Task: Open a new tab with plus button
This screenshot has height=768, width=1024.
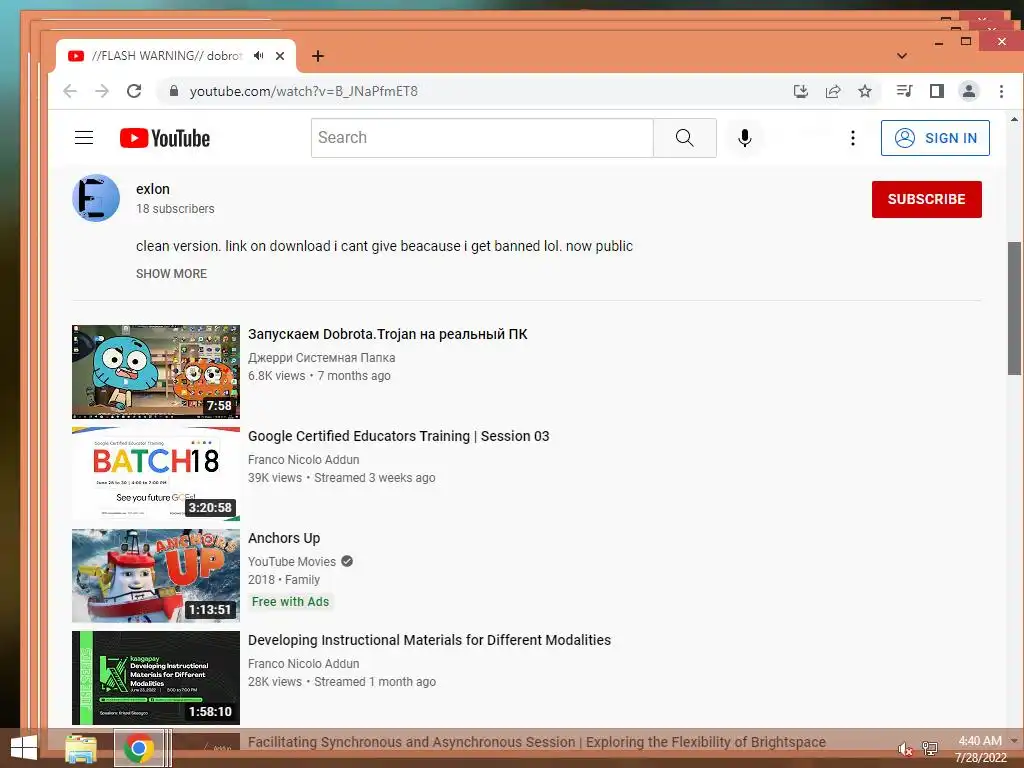Action: pyautogui.click(x=317, y=56)
